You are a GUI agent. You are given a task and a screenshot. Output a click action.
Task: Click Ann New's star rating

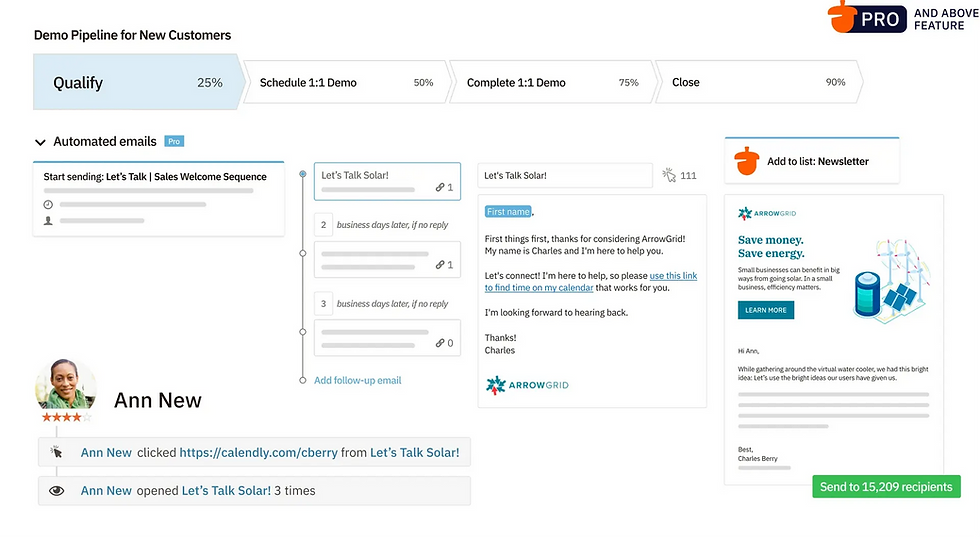[66, 417]
